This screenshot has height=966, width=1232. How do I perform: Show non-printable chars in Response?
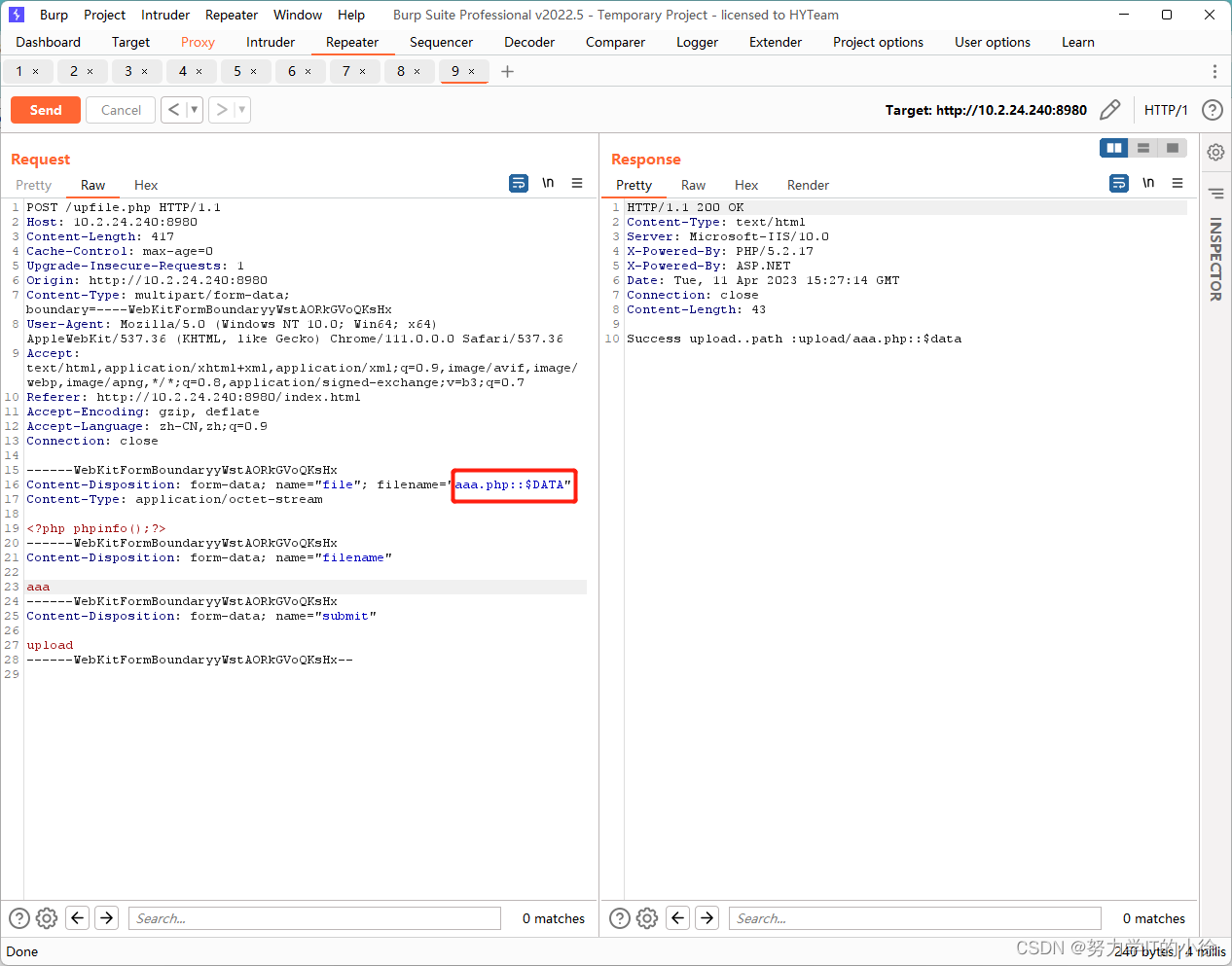(x=1148, y=183)
